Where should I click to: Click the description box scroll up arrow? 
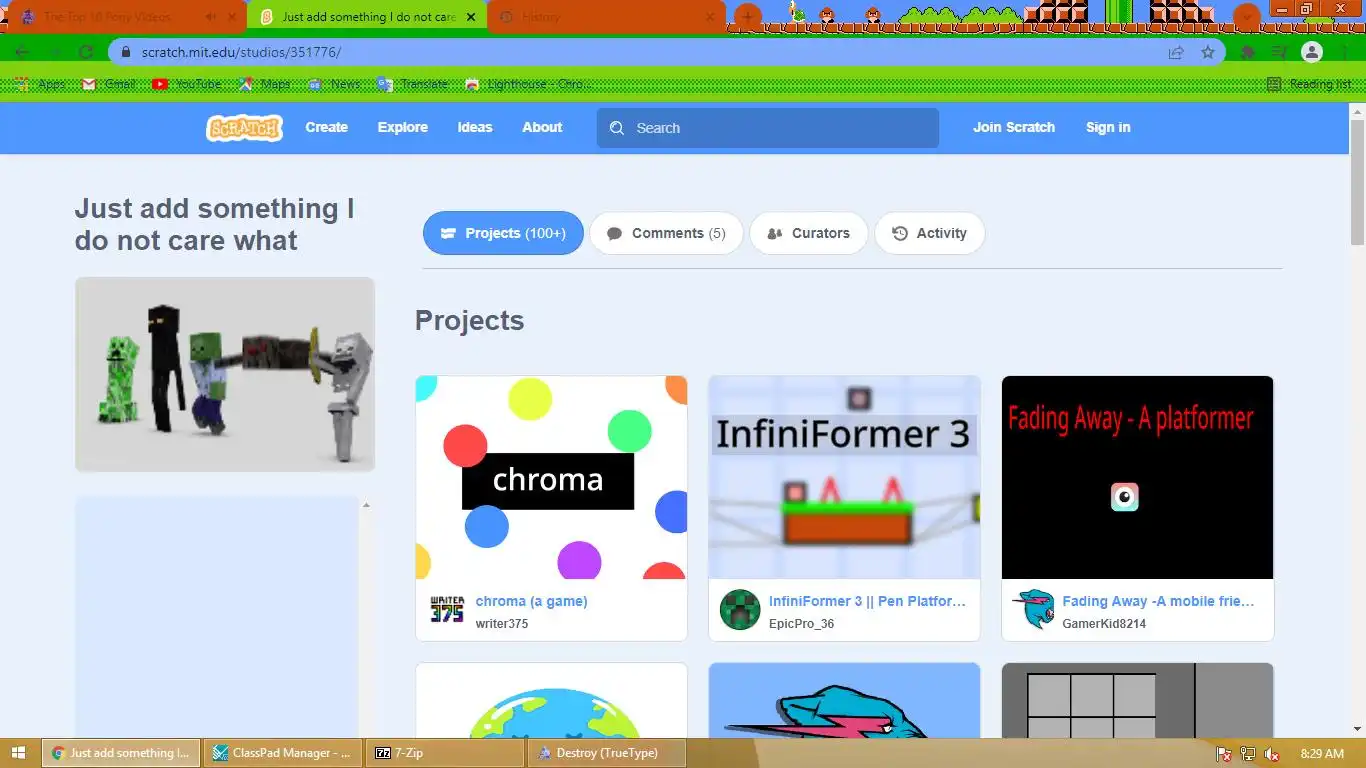pyautogui.click(x=366, y=506)
